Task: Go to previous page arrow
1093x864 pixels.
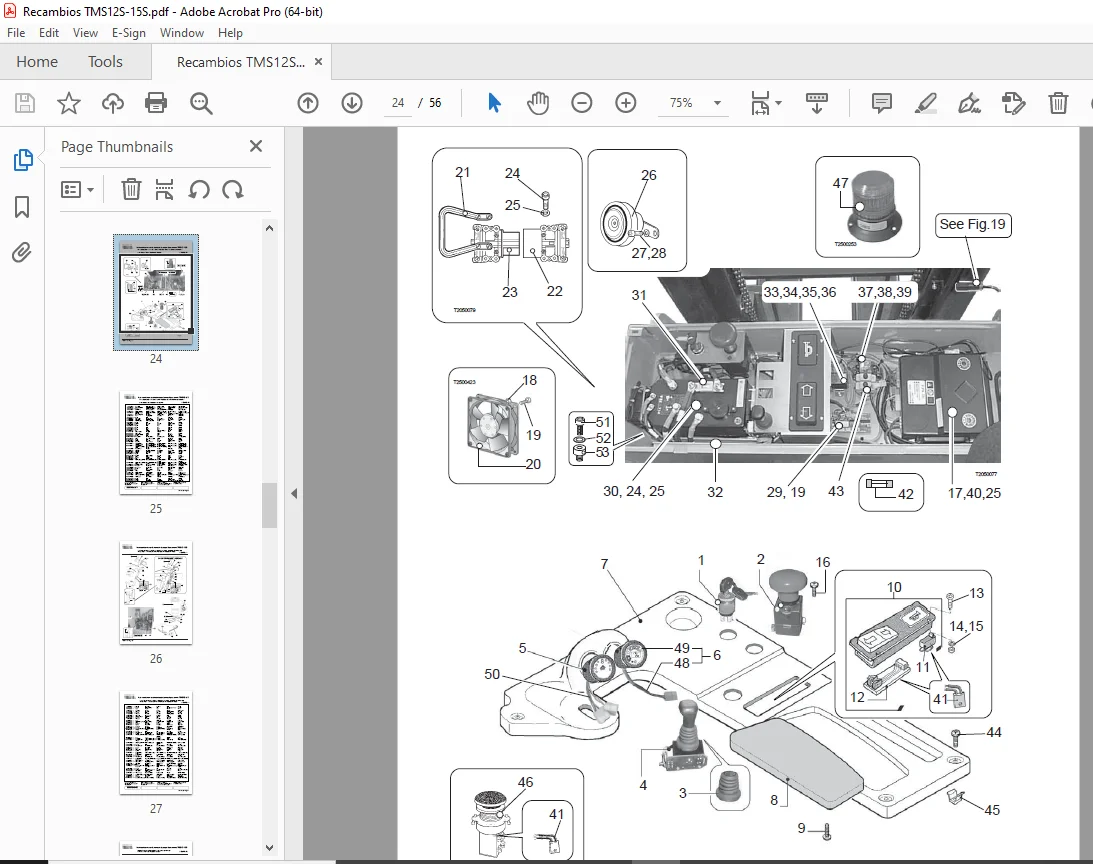Action: [x=307, y=103]
